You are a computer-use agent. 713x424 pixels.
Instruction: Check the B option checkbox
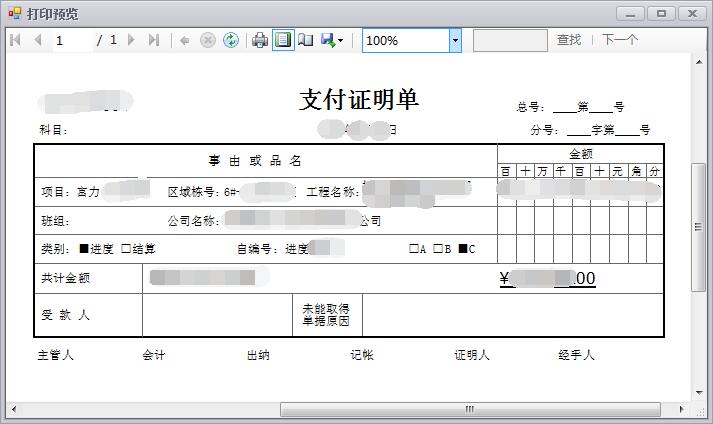point(438,249)
